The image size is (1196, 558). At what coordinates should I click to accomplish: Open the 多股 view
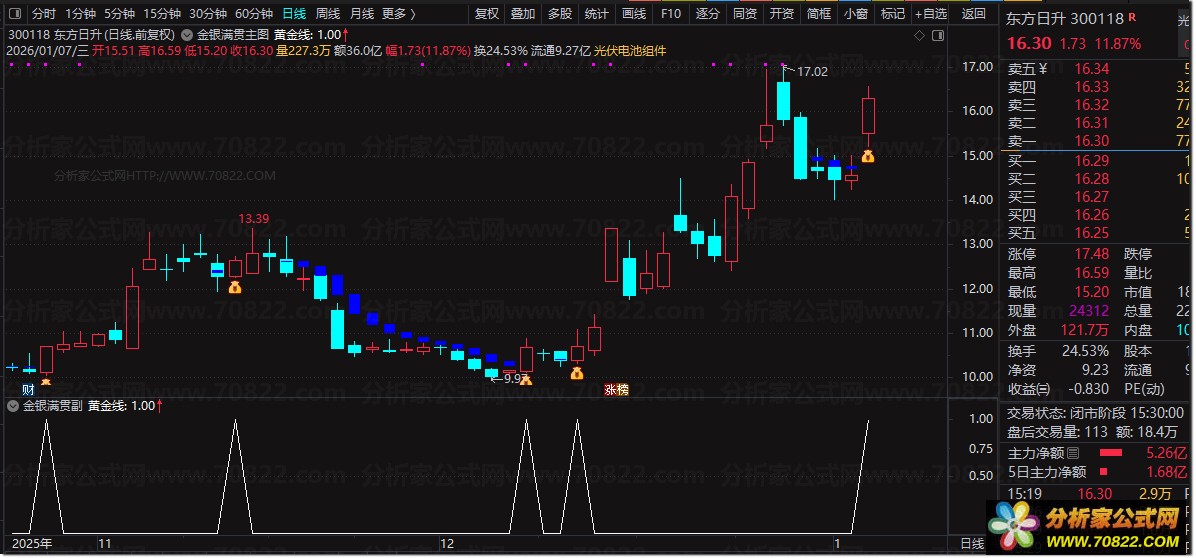[560, 14]
